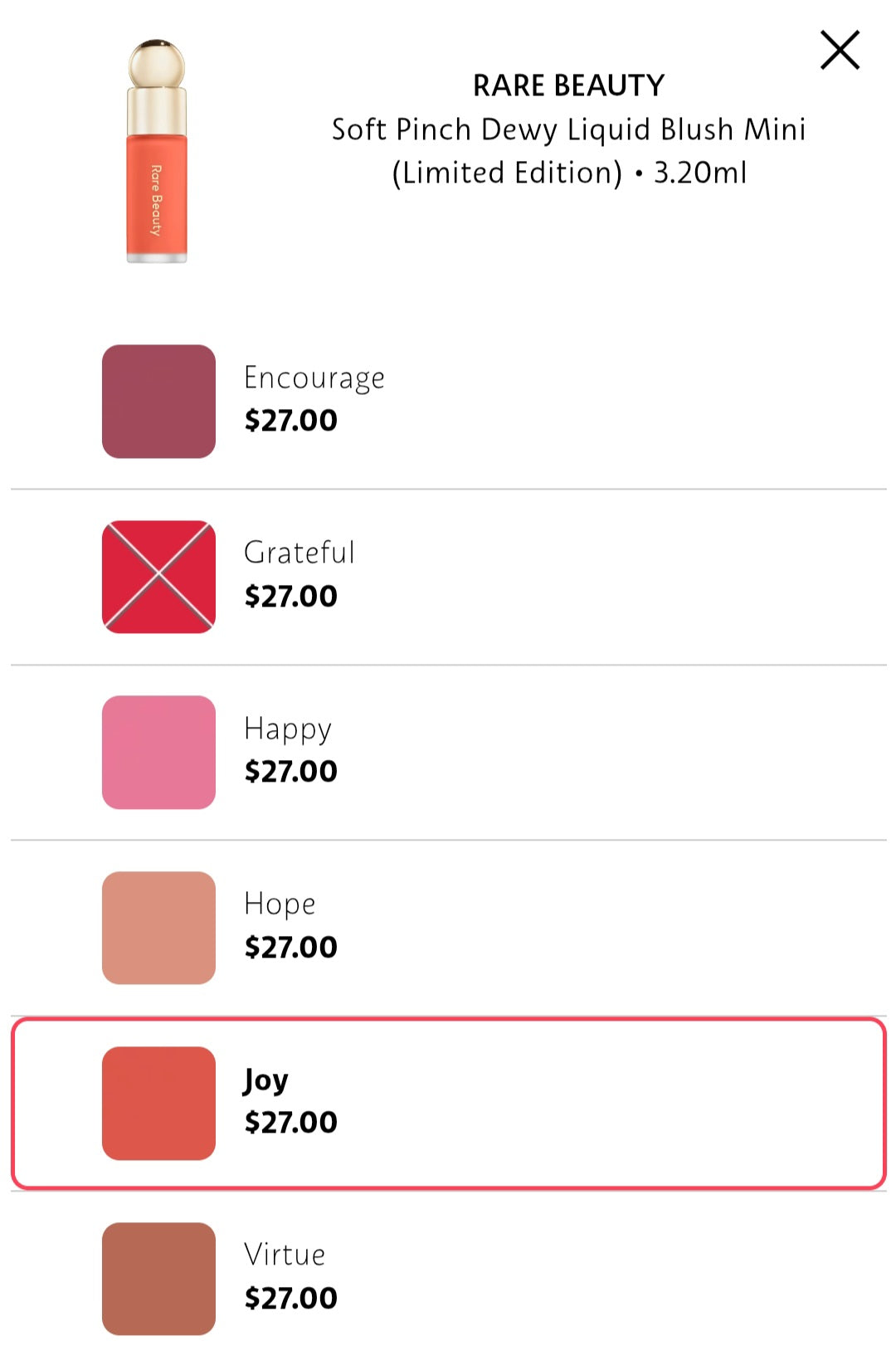896x1365 pixels.
Task: Tap the Virtue shade label
Action: tap(285, 1255)
